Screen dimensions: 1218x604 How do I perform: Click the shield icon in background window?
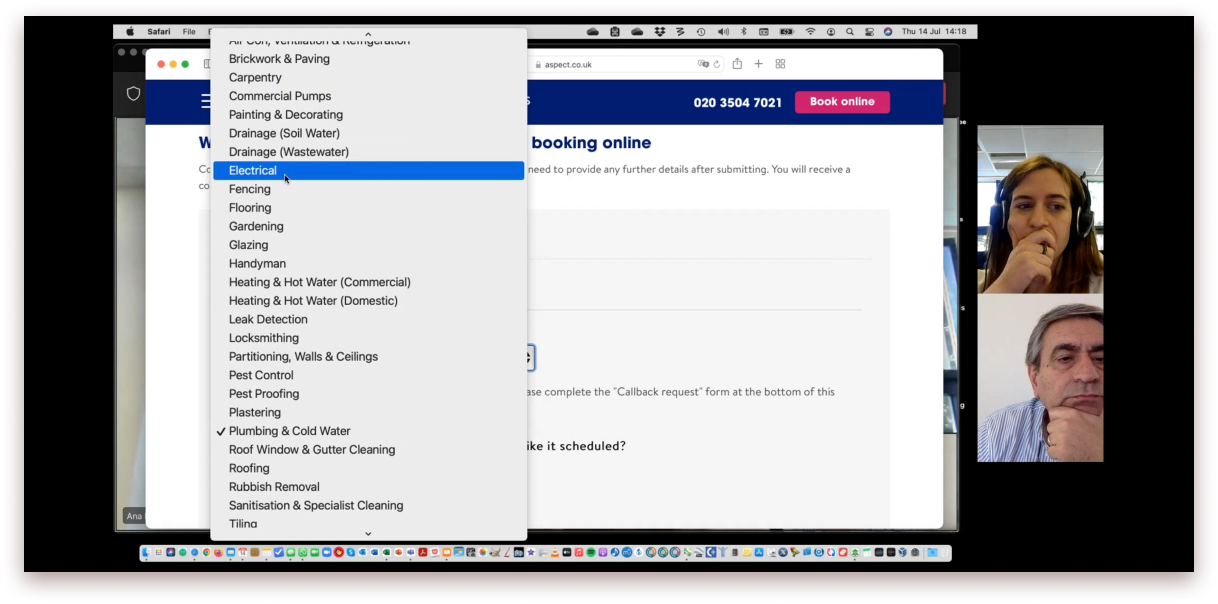(133, 93)
